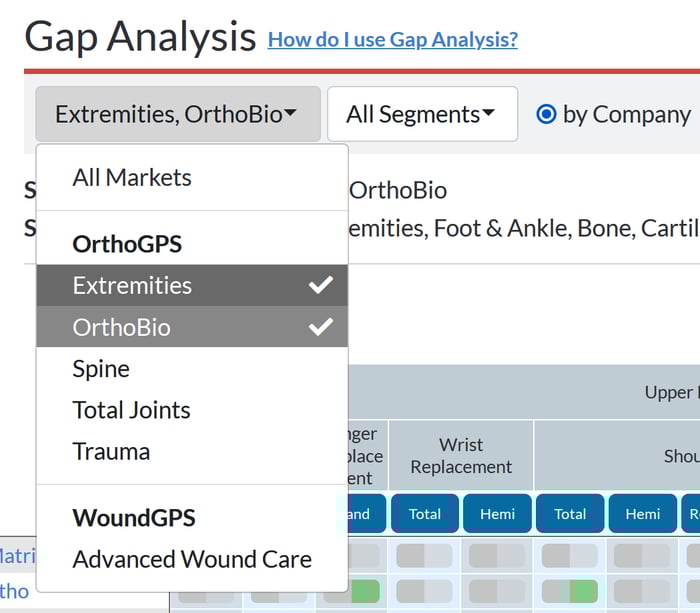
Task: Click the OrthoGPS group heading
Action: (127, 244)
